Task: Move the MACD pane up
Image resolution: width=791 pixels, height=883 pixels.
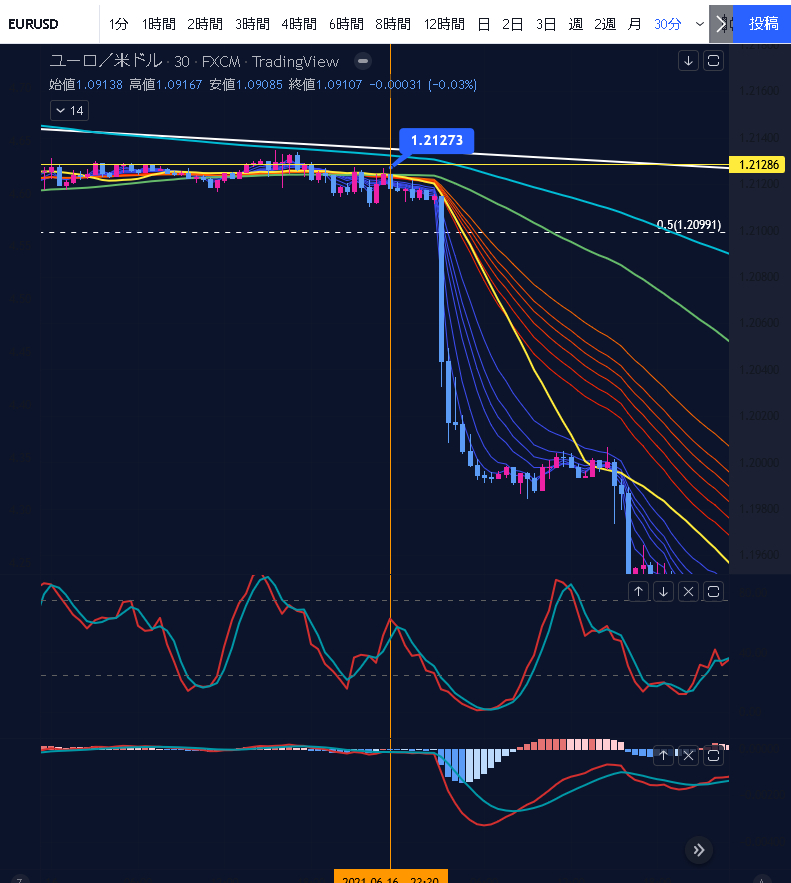Action: pos(663,757)
